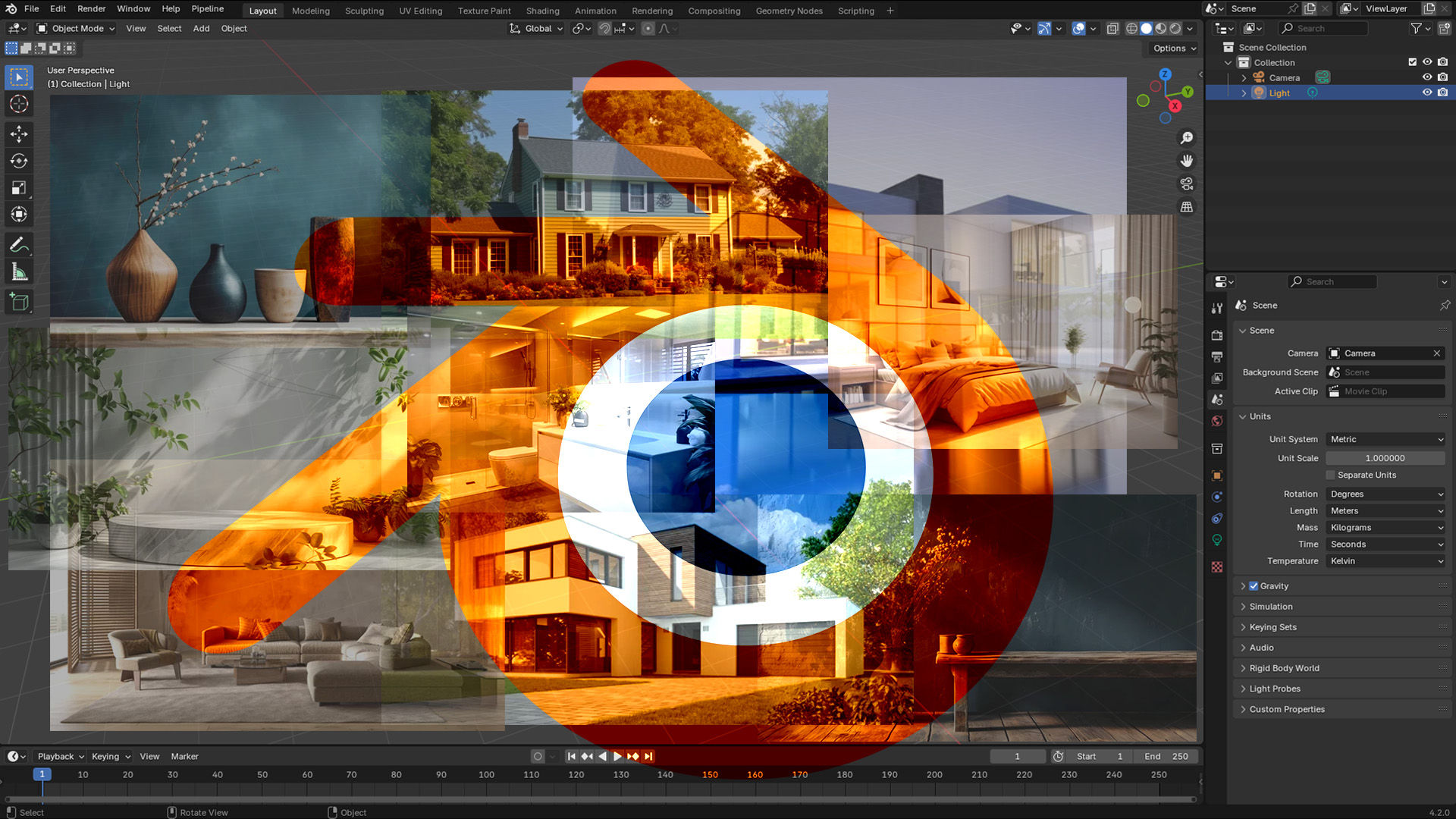Image resolution: width=1456 pixels, height=819 pixels.
Task: Open the Object Mode dropdown
Action: [76, 28]
